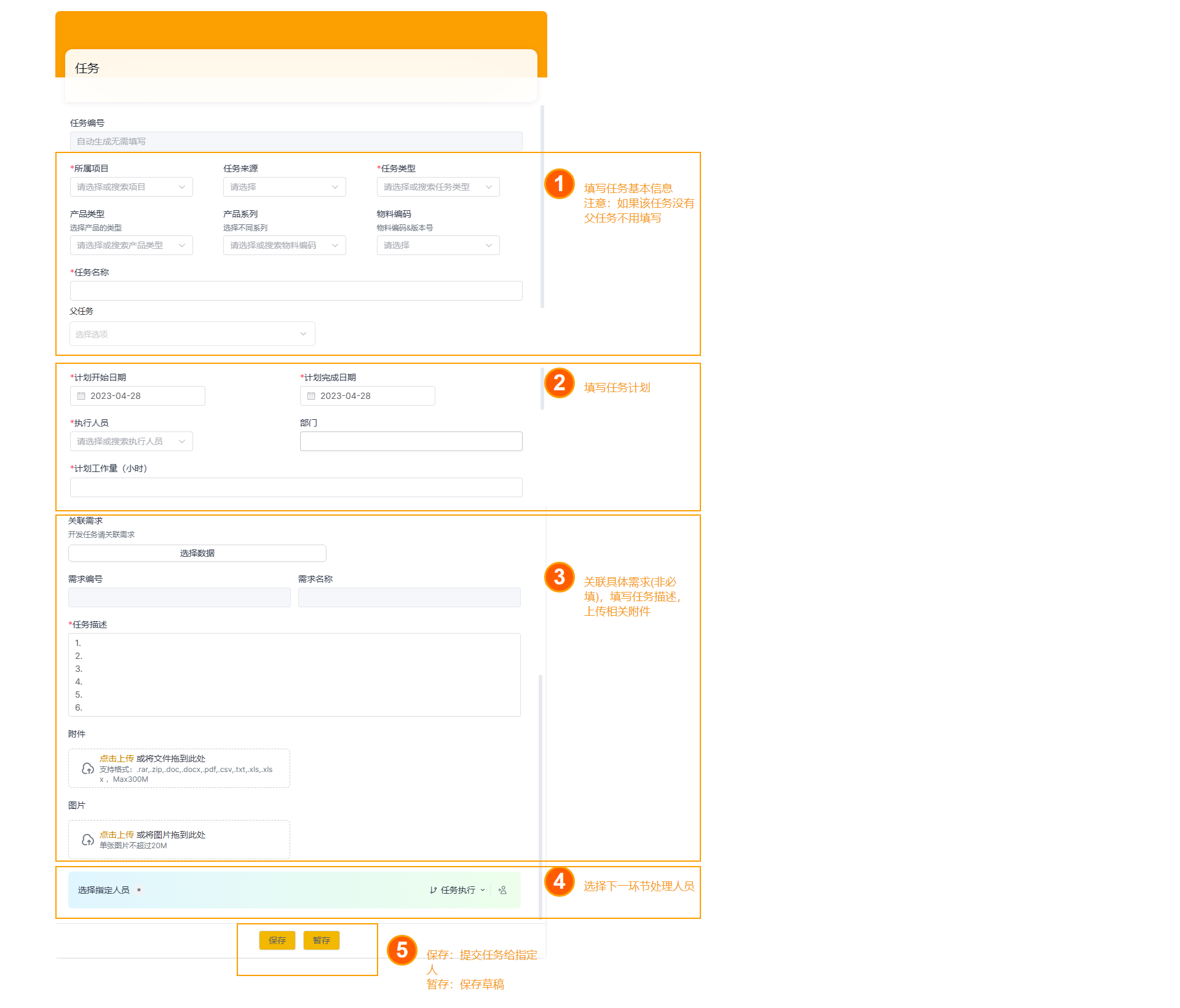Click the calendar icon in 计划开始日期
This screenshot has height=1008, width=1180.
coord(81,396)
